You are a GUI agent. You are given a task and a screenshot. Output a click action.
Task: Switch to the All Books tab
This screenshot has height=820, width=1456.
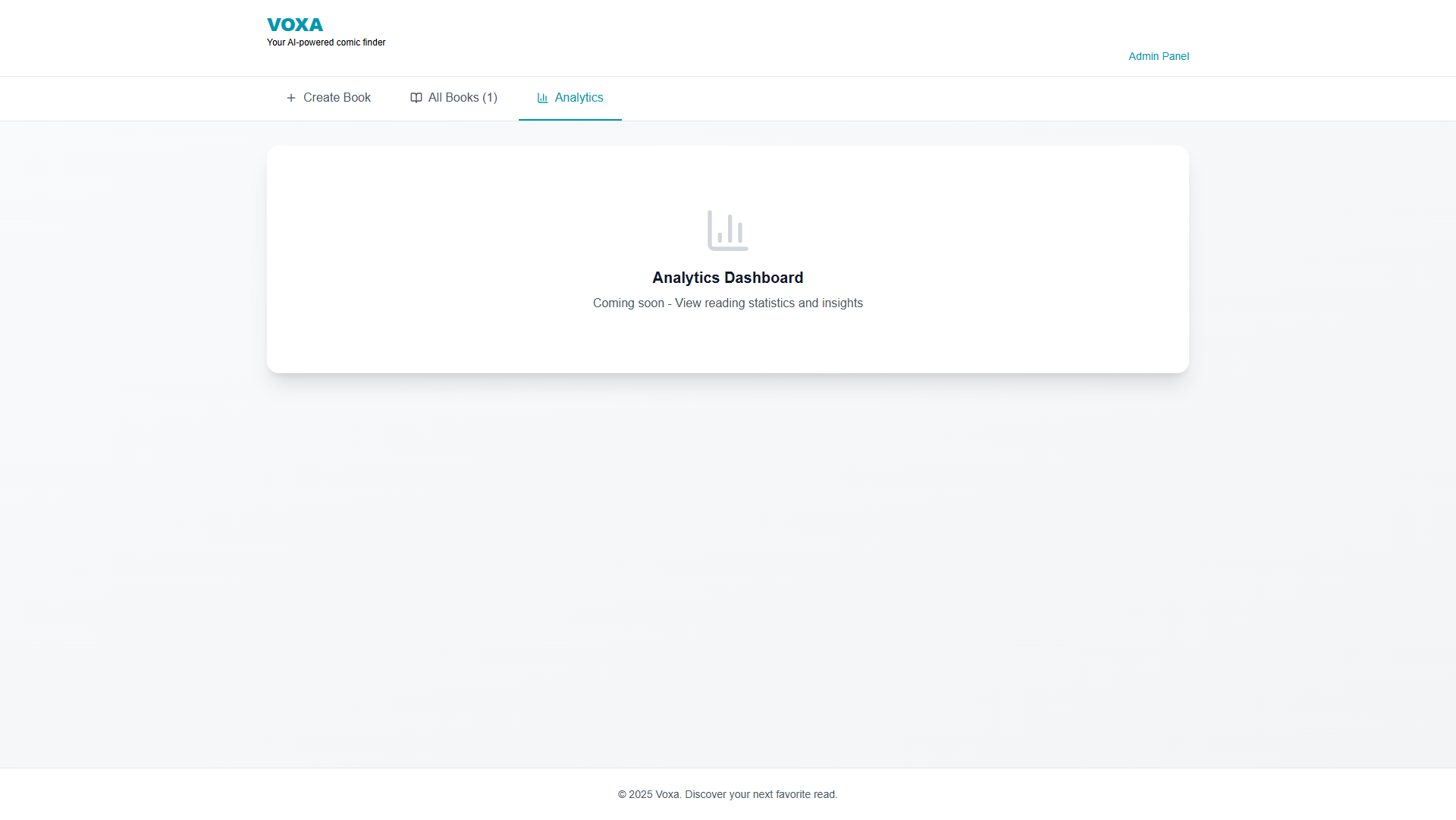453,98
